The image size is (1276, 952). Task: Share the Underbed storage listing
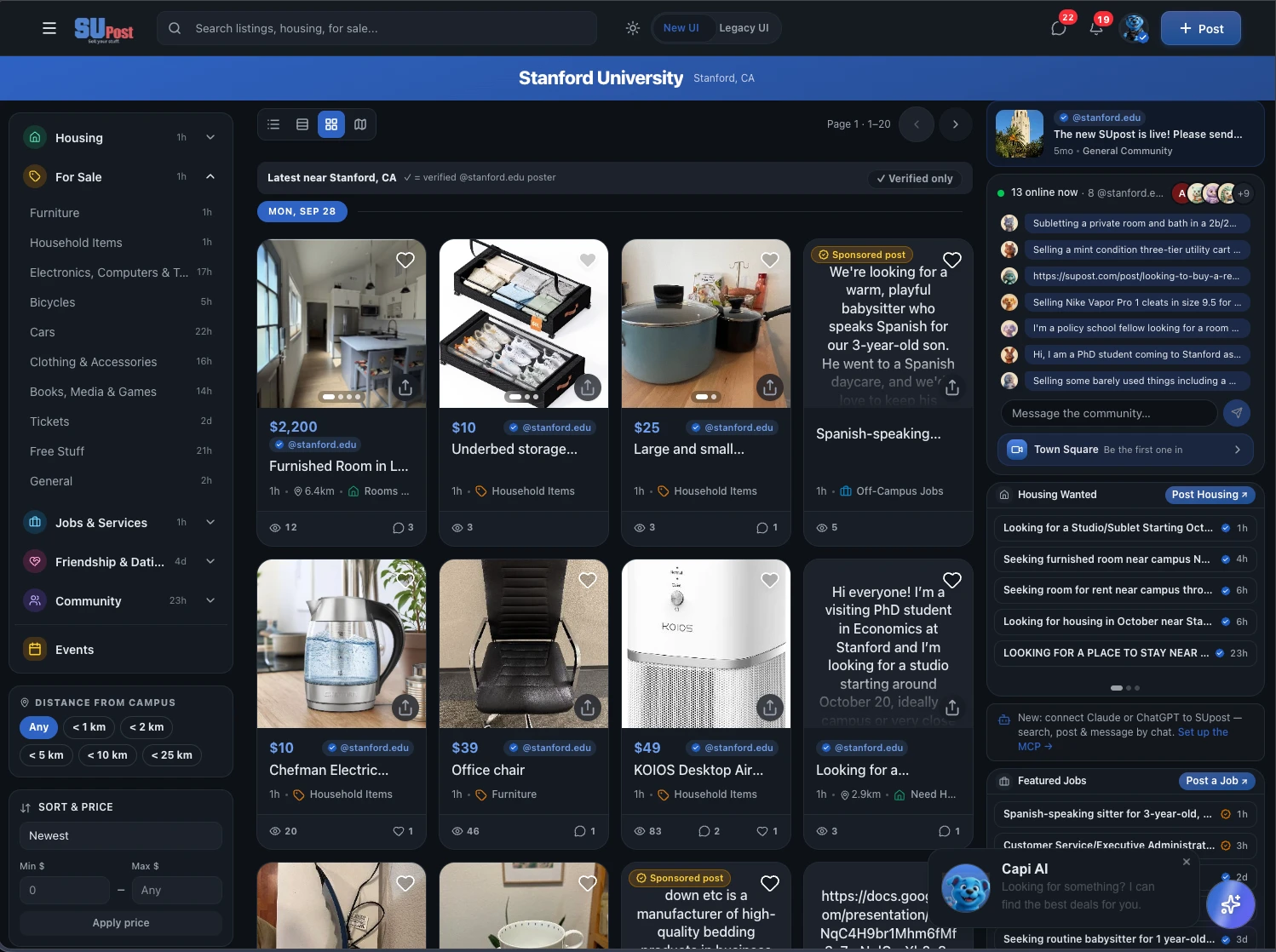pos(588,387)
